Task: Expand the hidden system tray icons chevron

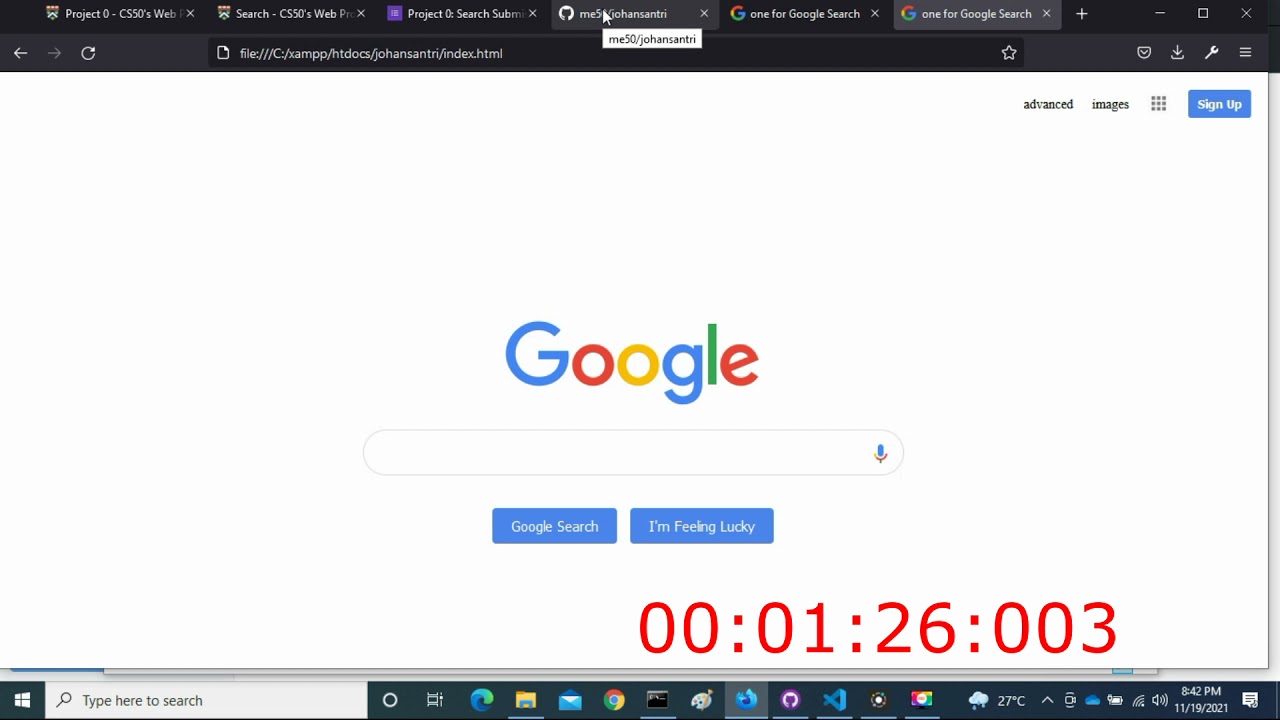Action: pos(1047,700)
